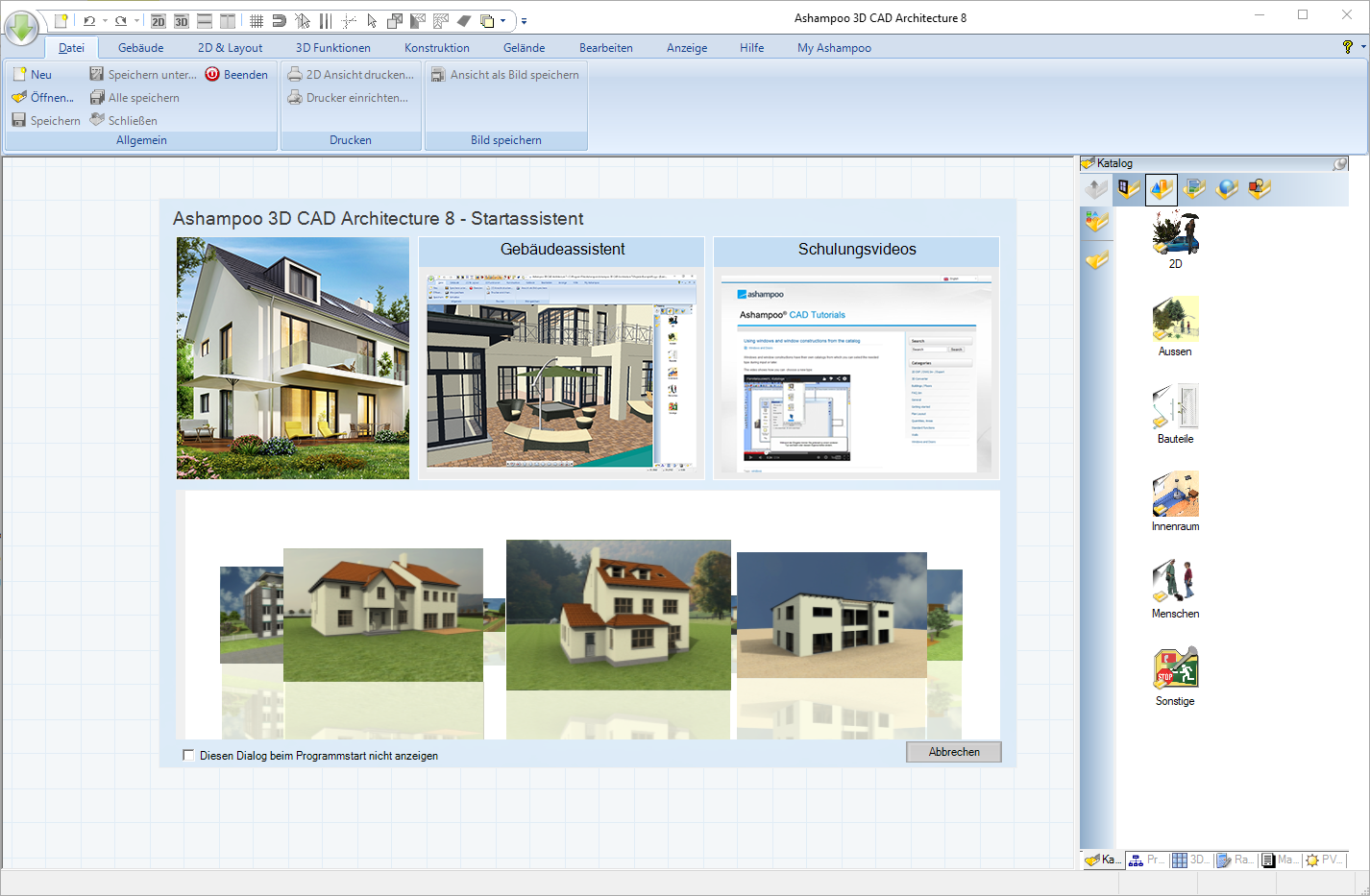The image size is (1370, 896).
Task: Click the Beenden power icon
Action: pyautogui.click(x=212, y=74)
